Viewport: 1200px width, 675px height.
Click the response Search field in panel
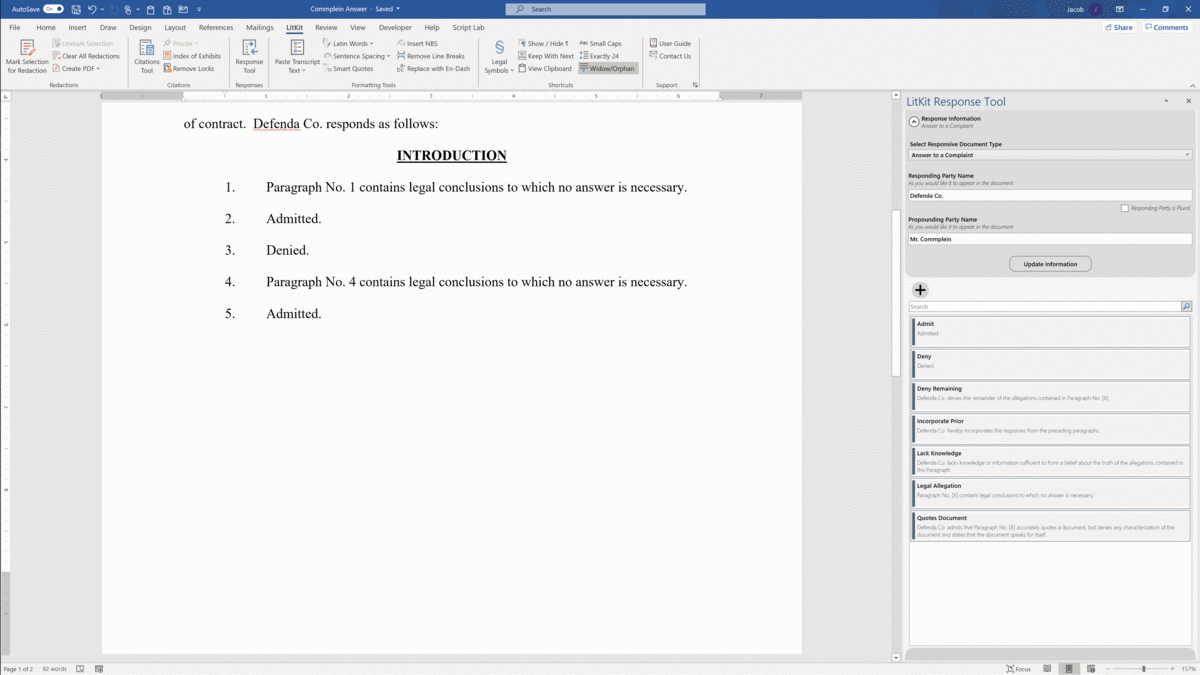[1044, 307]
